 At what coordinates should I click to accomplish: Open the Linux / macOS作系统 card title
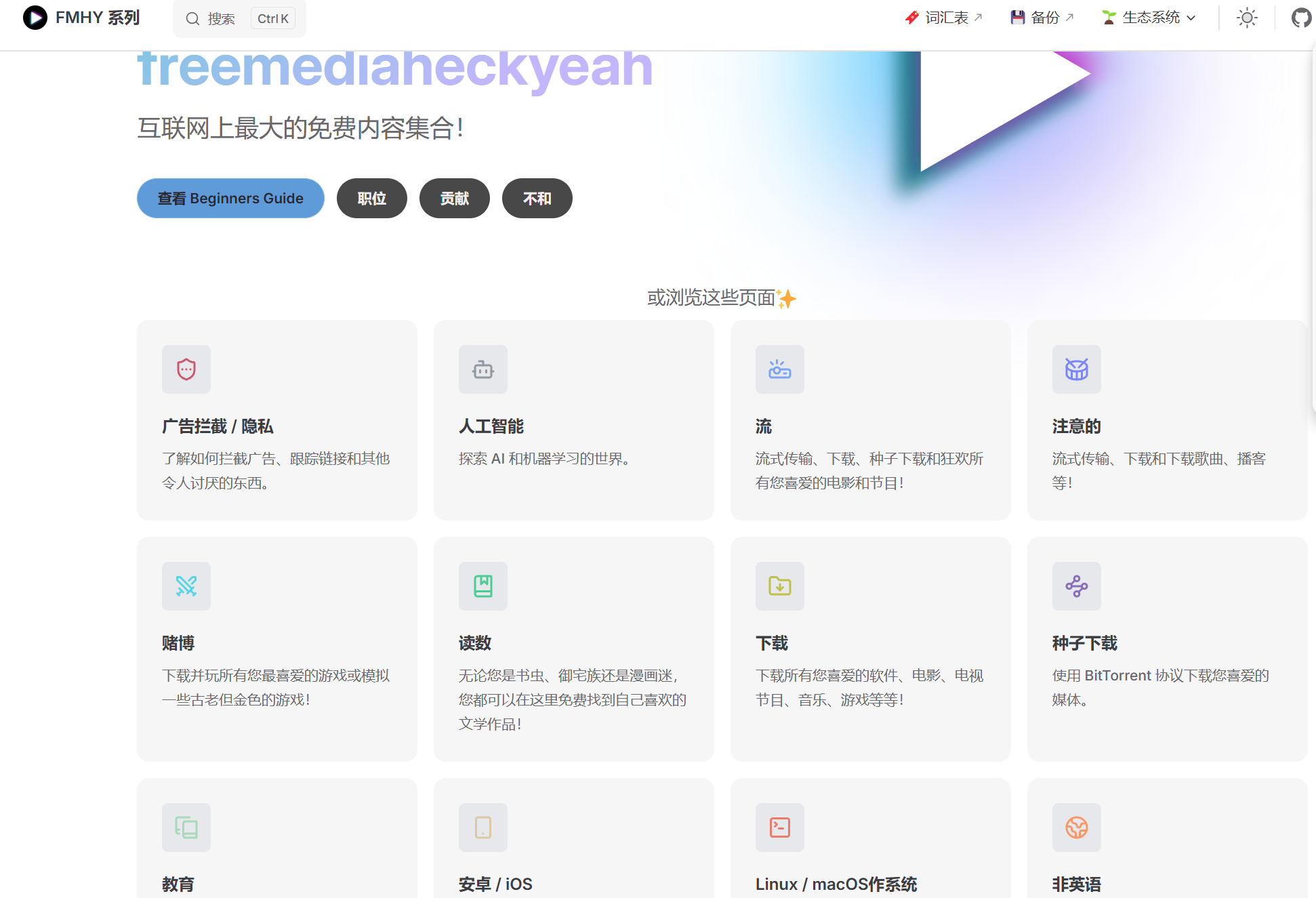click(x=836, y=884)
